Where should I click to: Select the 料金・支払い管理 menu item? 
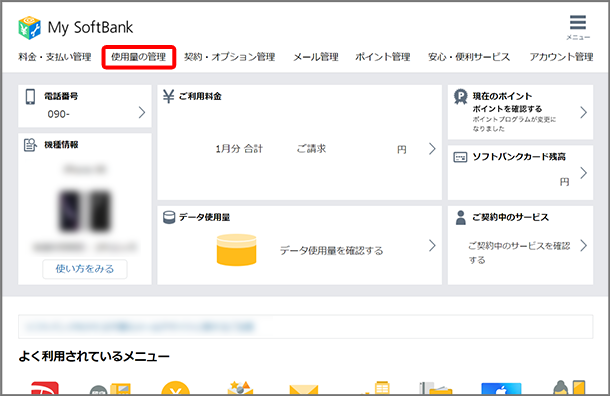[x=55, y=57]
